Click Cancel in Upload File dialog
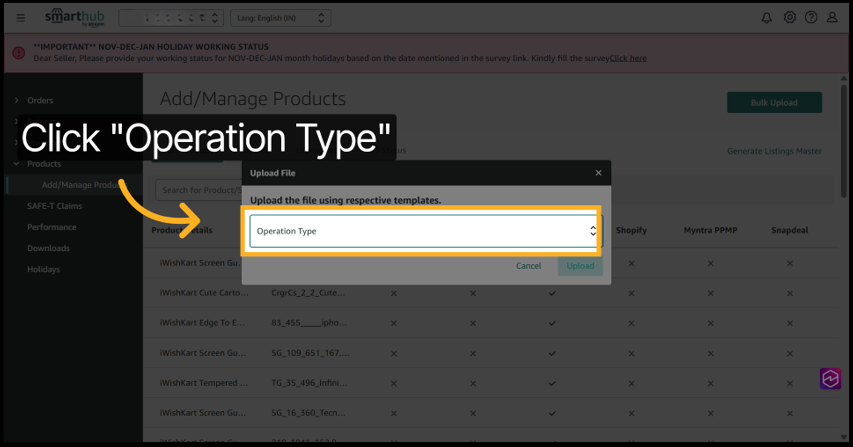The height and width of the screenshot is (447, 853). tap(528, 266)
